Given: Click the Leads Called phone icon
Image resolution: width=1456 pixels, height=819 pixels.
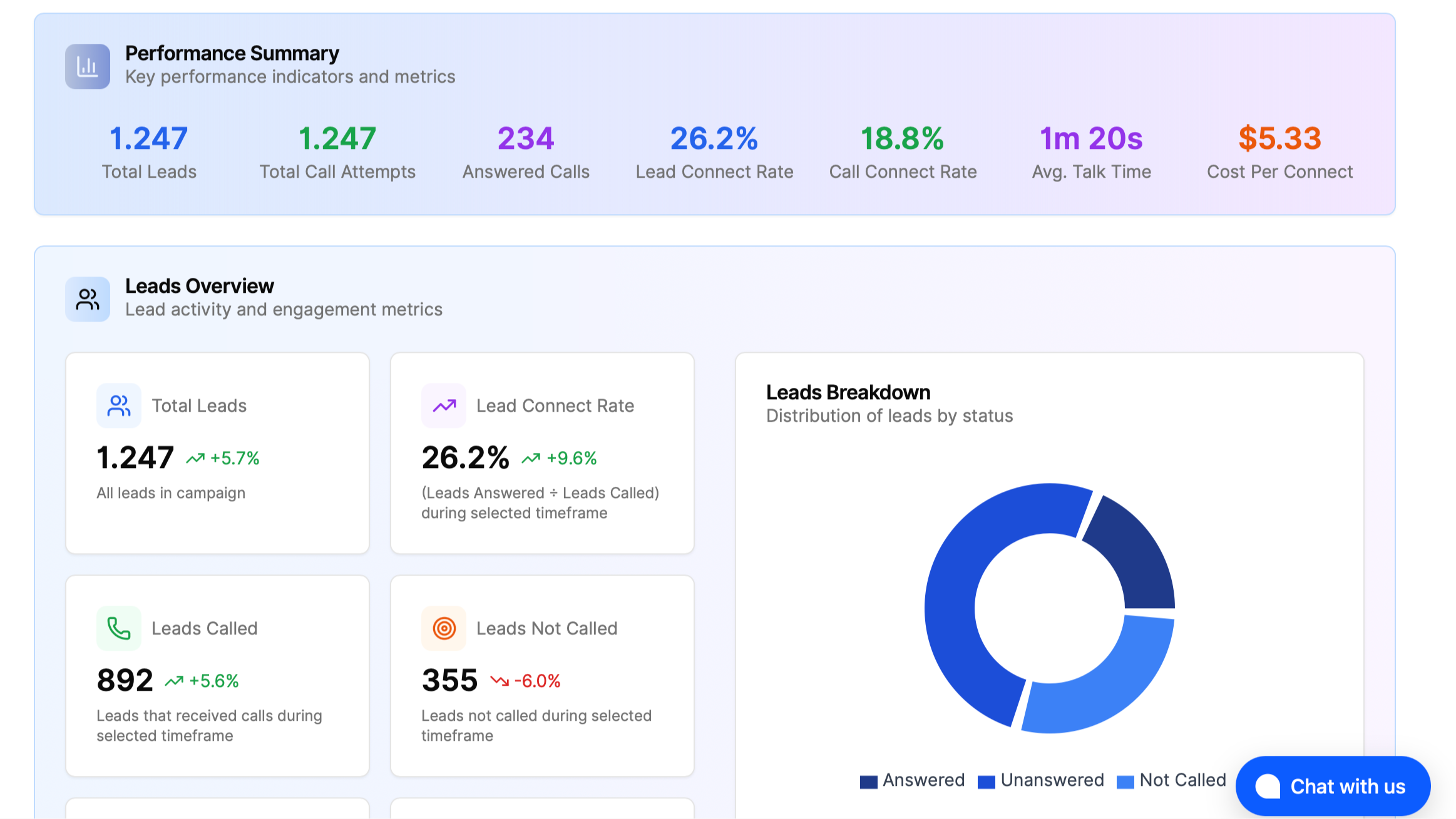Looking at the screenshot, I should [119, 628].
